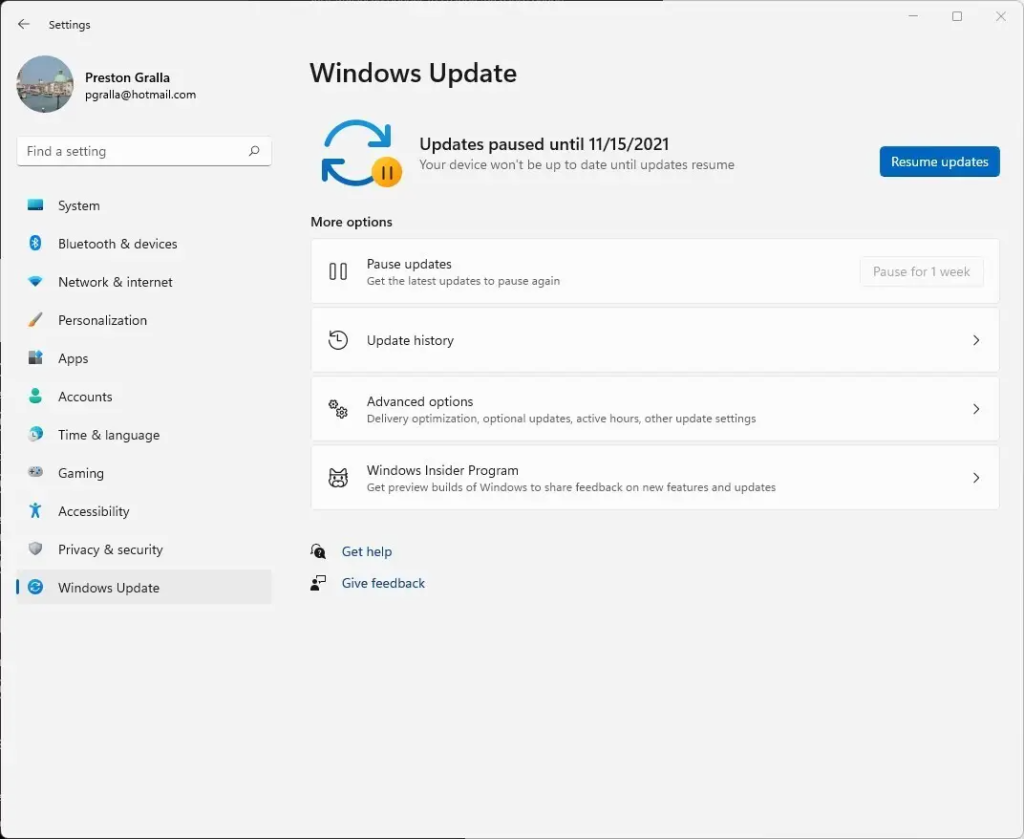Open the Accessibility label
The width and height of the screenshot is (1024, 839).
(94, 511)
